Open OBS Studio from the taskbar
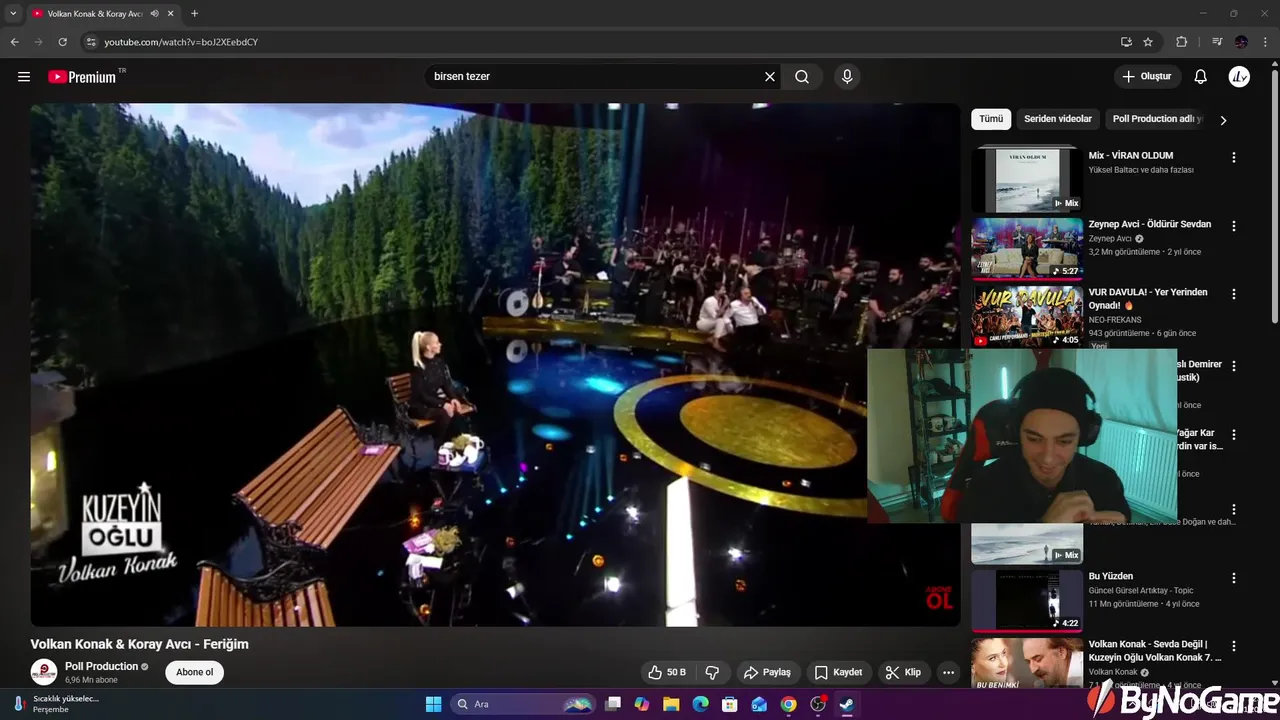The height and width of the screenshot is (720, 1280). click(x=817, y=704)
